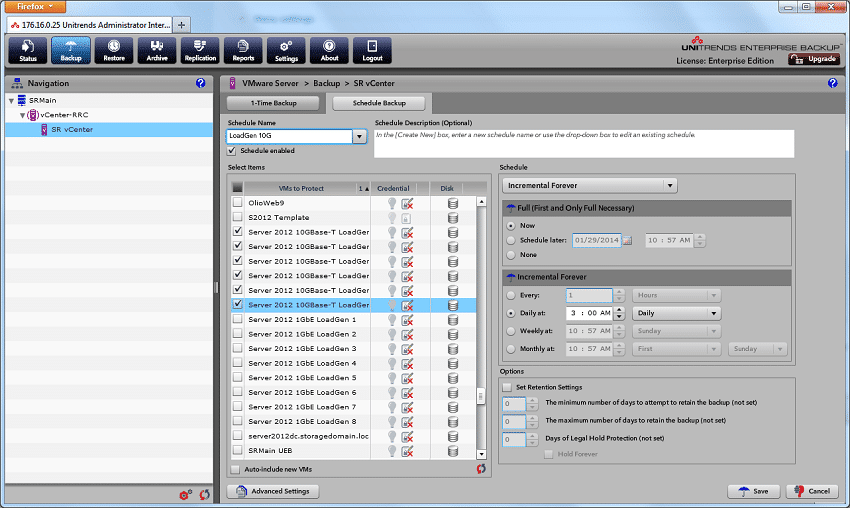The width and height of the screenshot is (850, 508).
Task: Click the Save button
Action: (x=754, y=491)
